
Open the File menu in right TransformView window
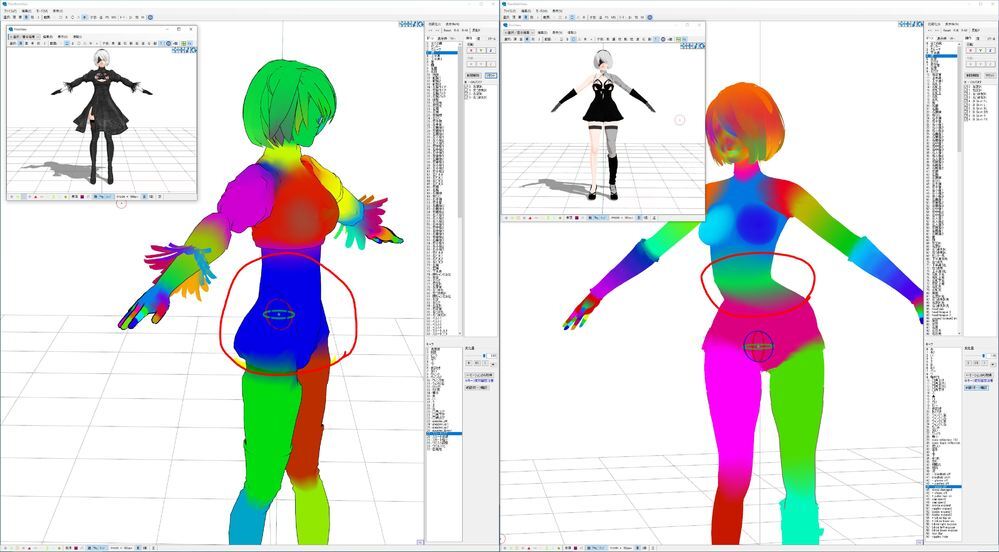[x=510, y=11]
